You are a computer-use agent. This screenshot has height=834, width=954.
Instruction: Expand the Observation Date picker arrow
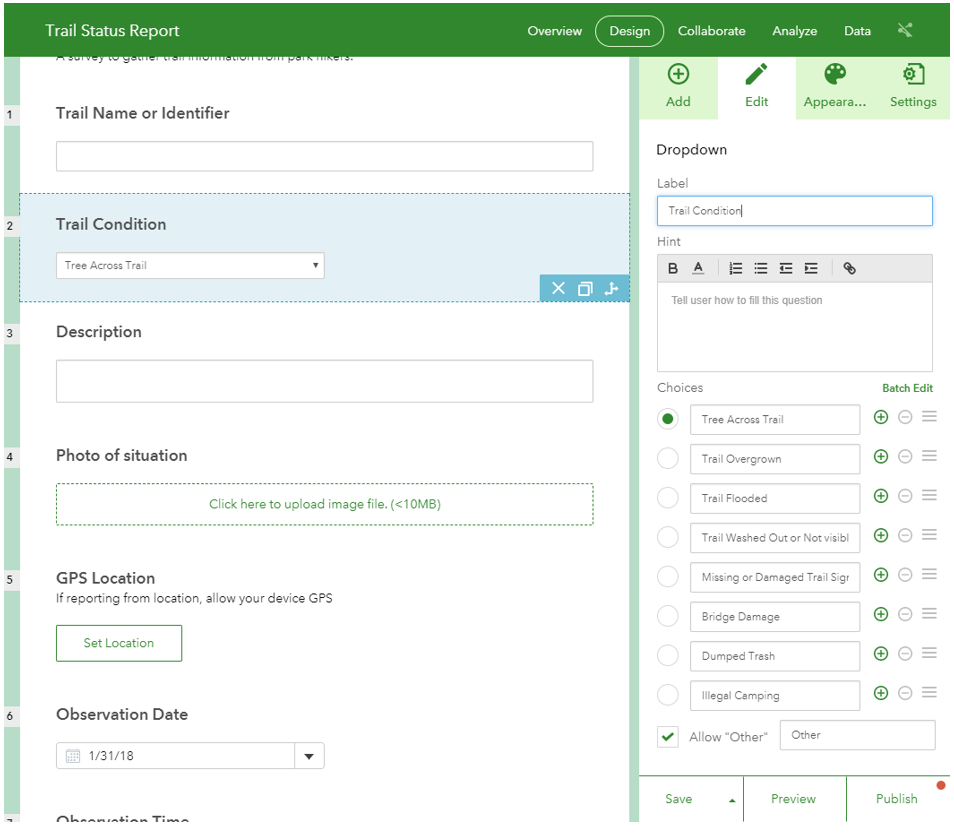tap(309, 756)
